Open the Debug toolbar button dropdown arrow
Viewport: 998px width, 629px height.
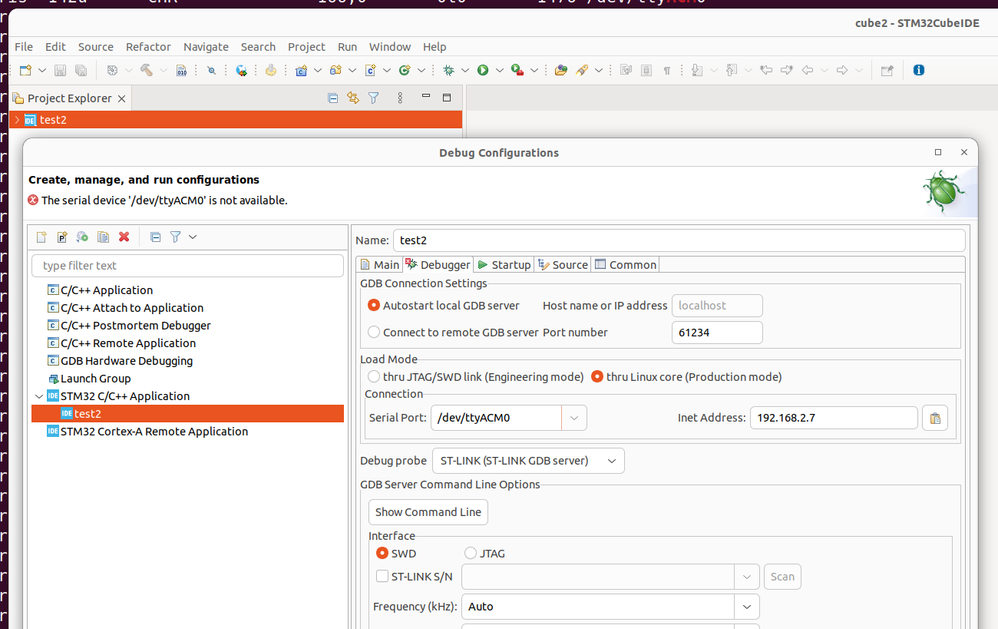tap(465, 70)
